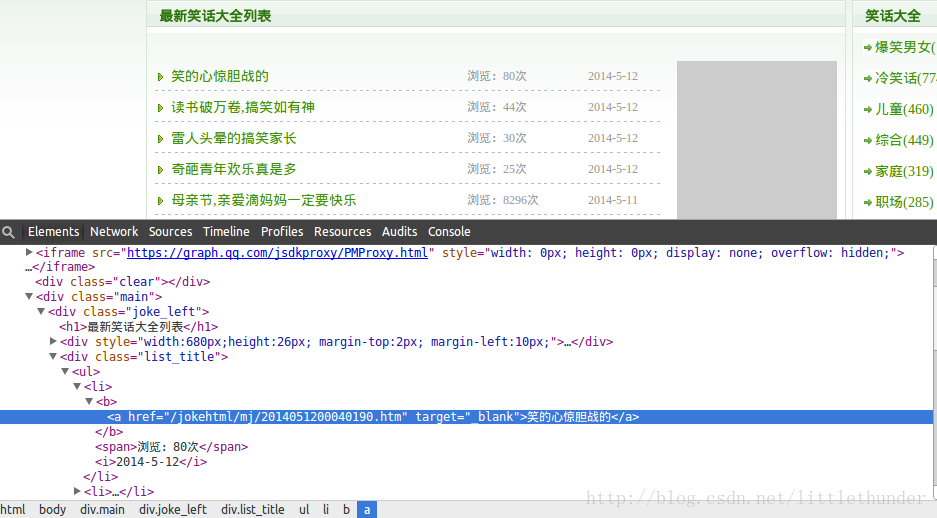Click arrow icon beside 综合(449) category
The height and width of the screenshot is (518, 937).
868,140
